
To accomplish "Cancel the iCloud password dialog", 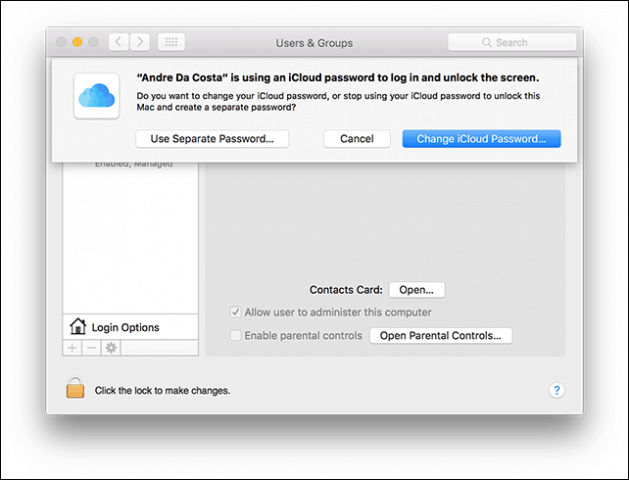I will 357,139.
